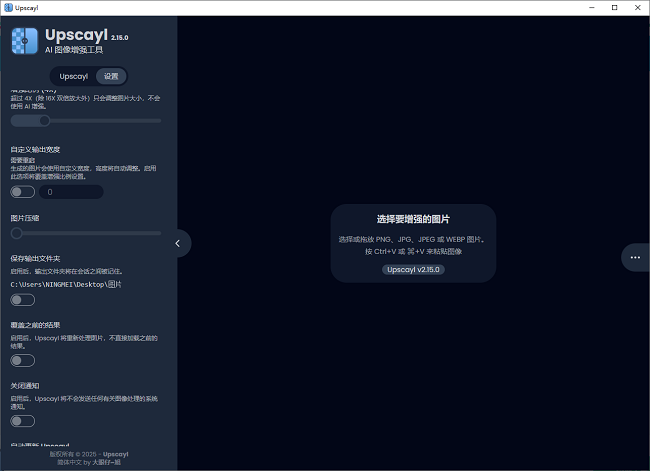650x471 pixels.
Task: Click the AI 图像增强工具 subtitle
Action: pyautogui.click(x=74, y=50)
